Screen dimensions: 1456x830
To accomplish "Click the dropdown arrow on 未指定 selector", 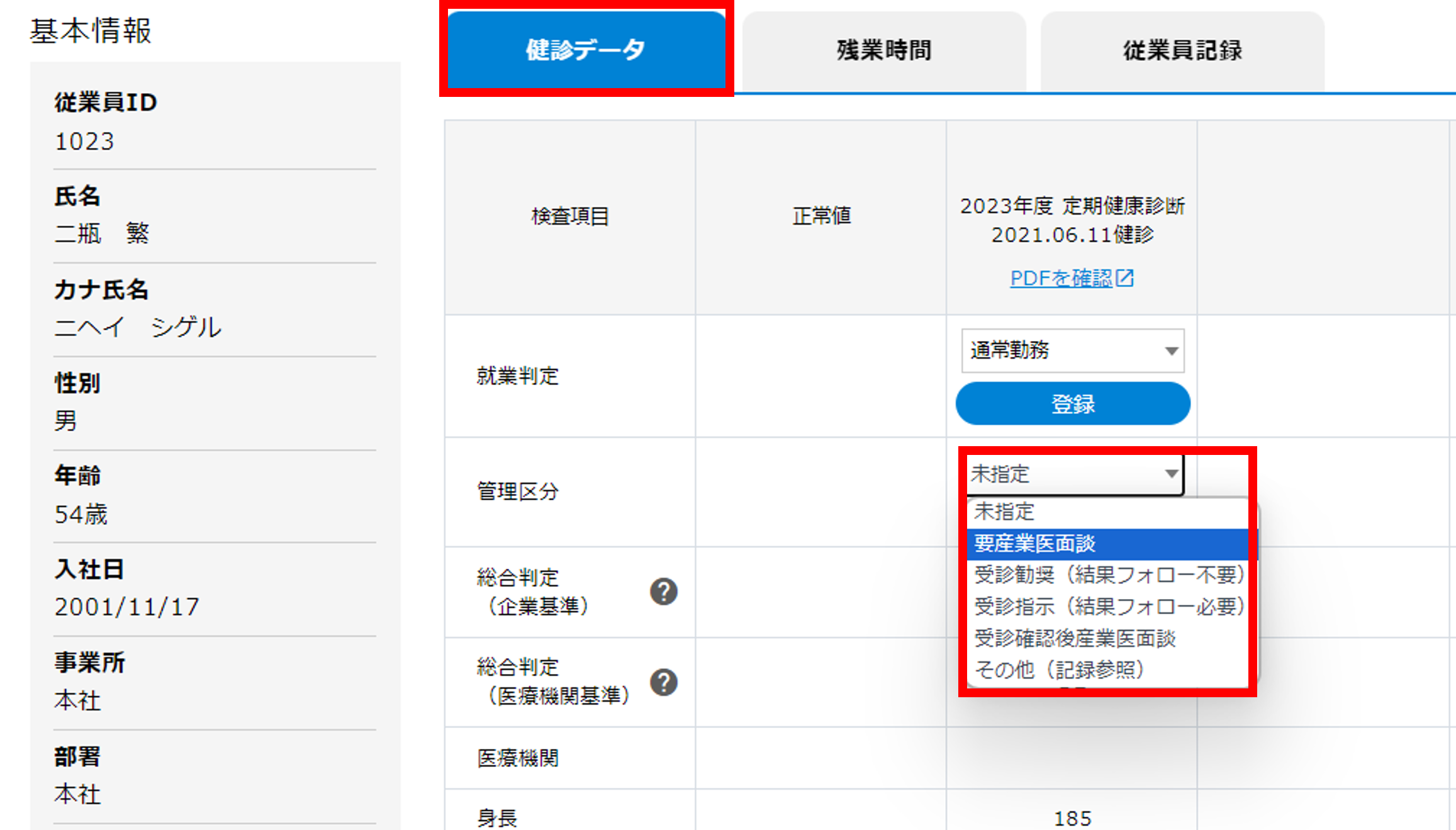I will coord(1172,474).
